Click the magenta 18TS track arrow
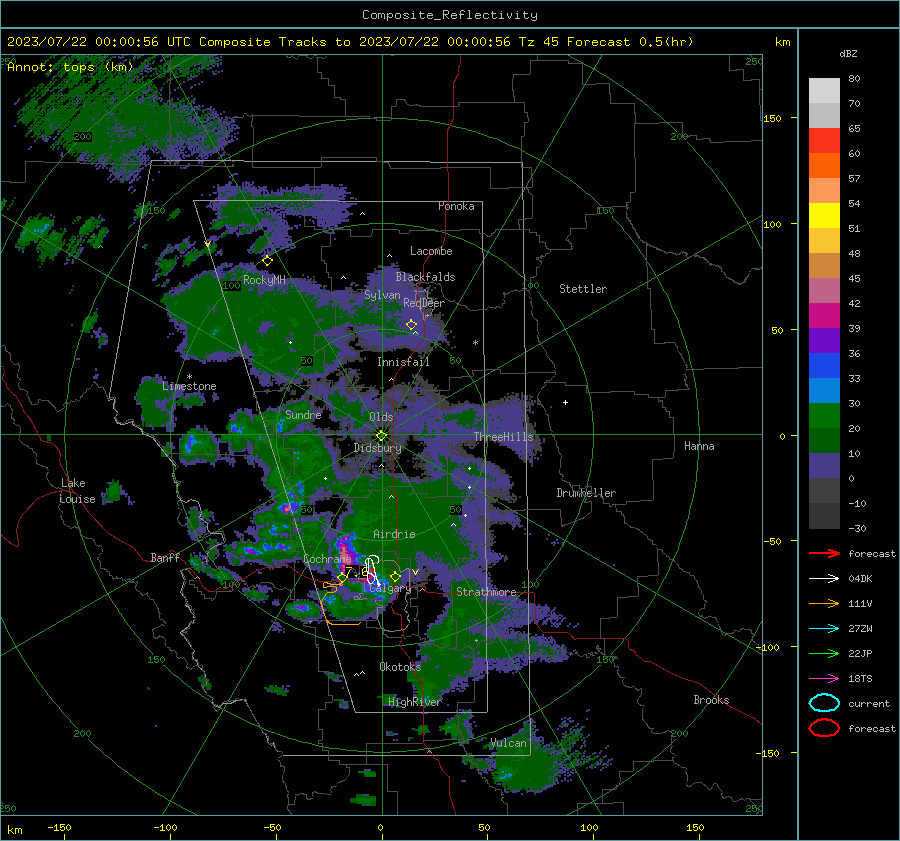The height and width of the screenshot is (841, 900). [824, 679]
